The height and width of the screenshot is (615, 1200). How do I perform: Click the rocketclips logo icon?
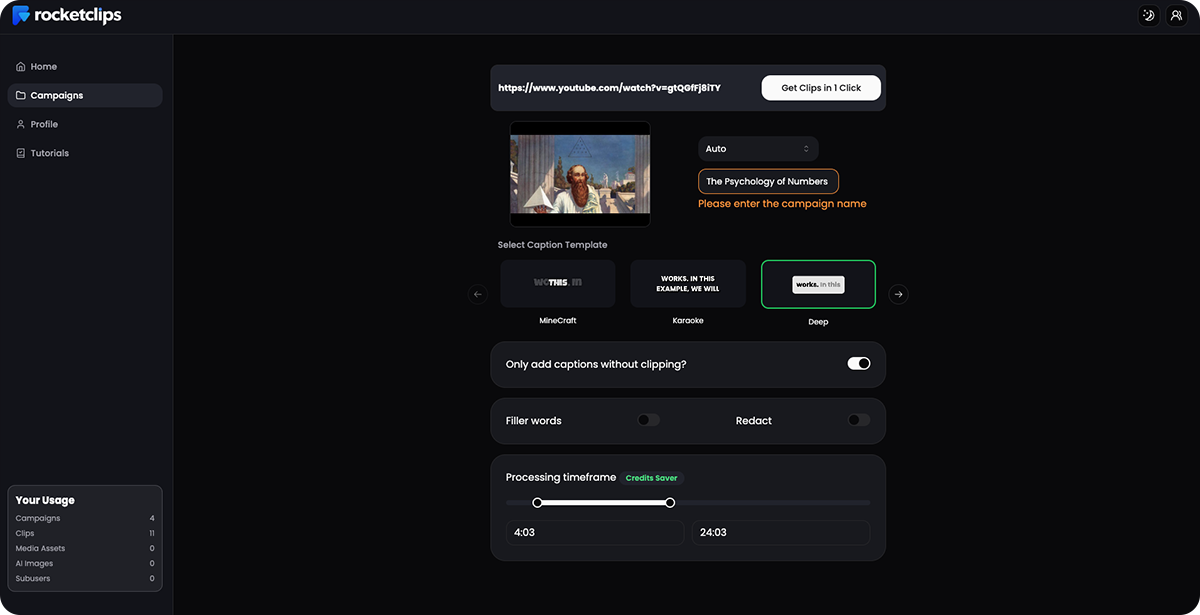pos(19,15)
